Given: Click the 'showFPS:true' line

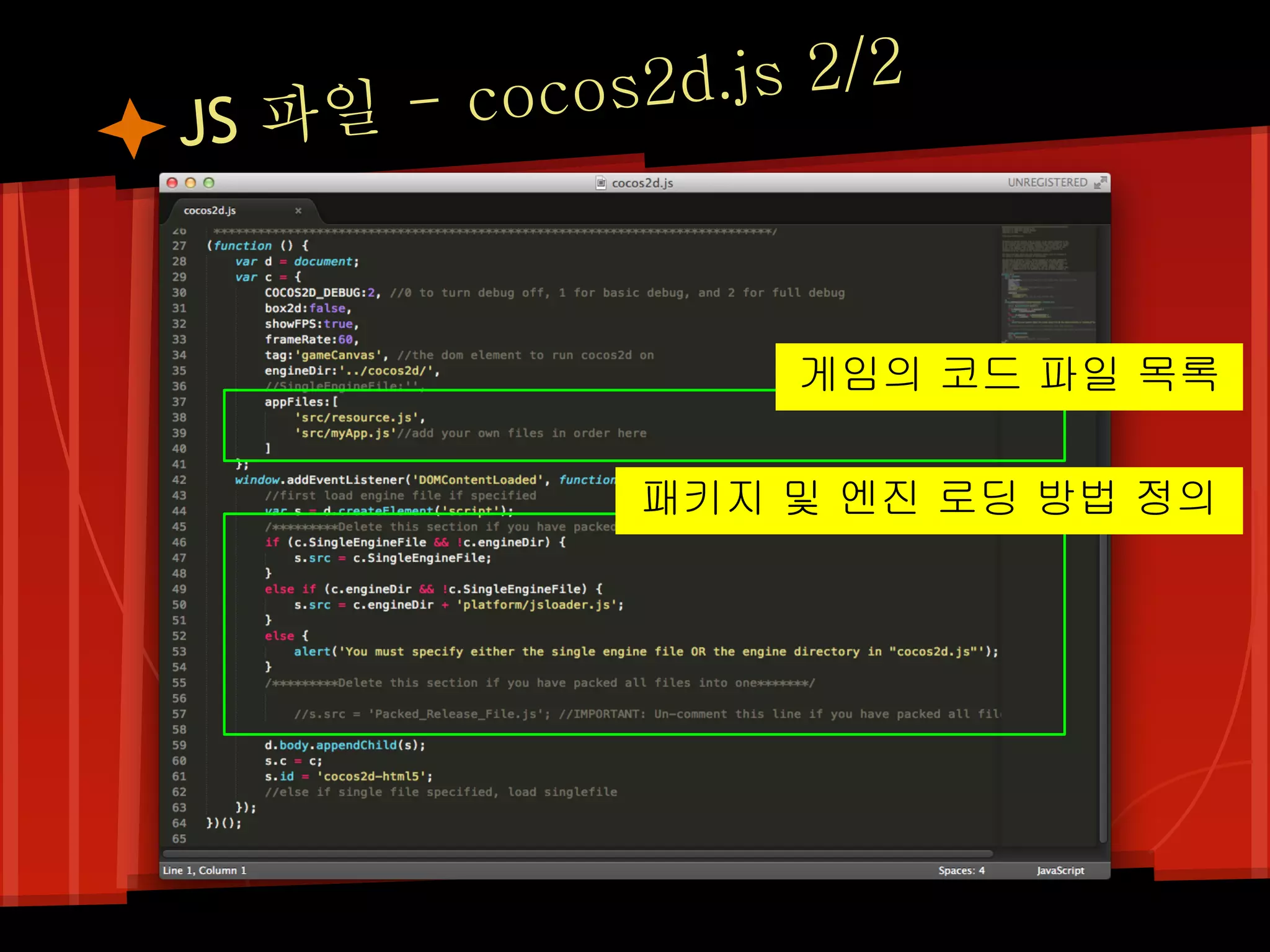Looking at the screenshot, I should click(x=312, y=324).
